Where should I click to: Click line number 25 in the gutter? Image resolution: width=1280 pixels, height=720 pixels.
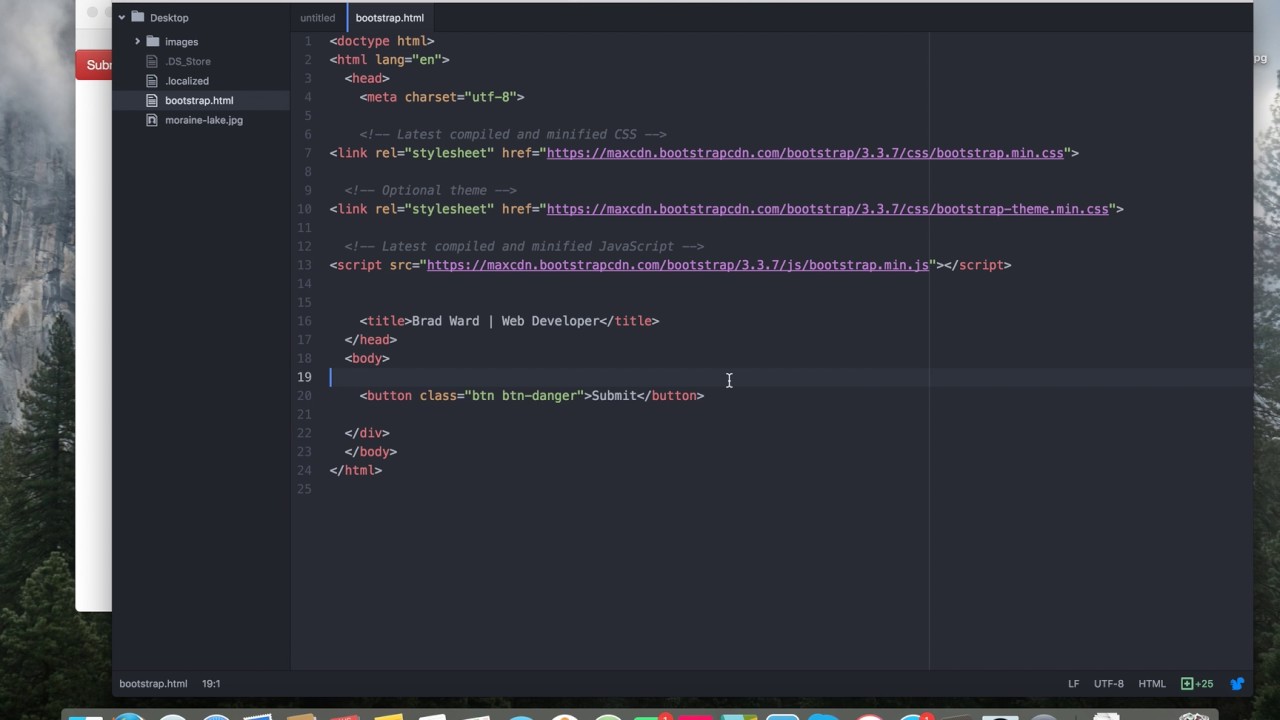point(304,489)
